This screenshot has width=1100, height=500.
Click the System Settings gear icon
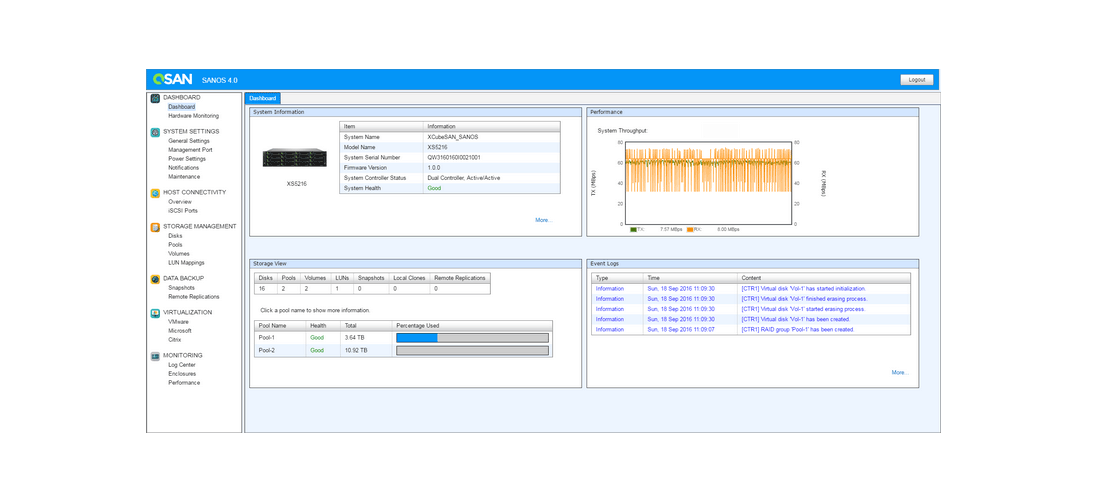[x=155, y=131]
